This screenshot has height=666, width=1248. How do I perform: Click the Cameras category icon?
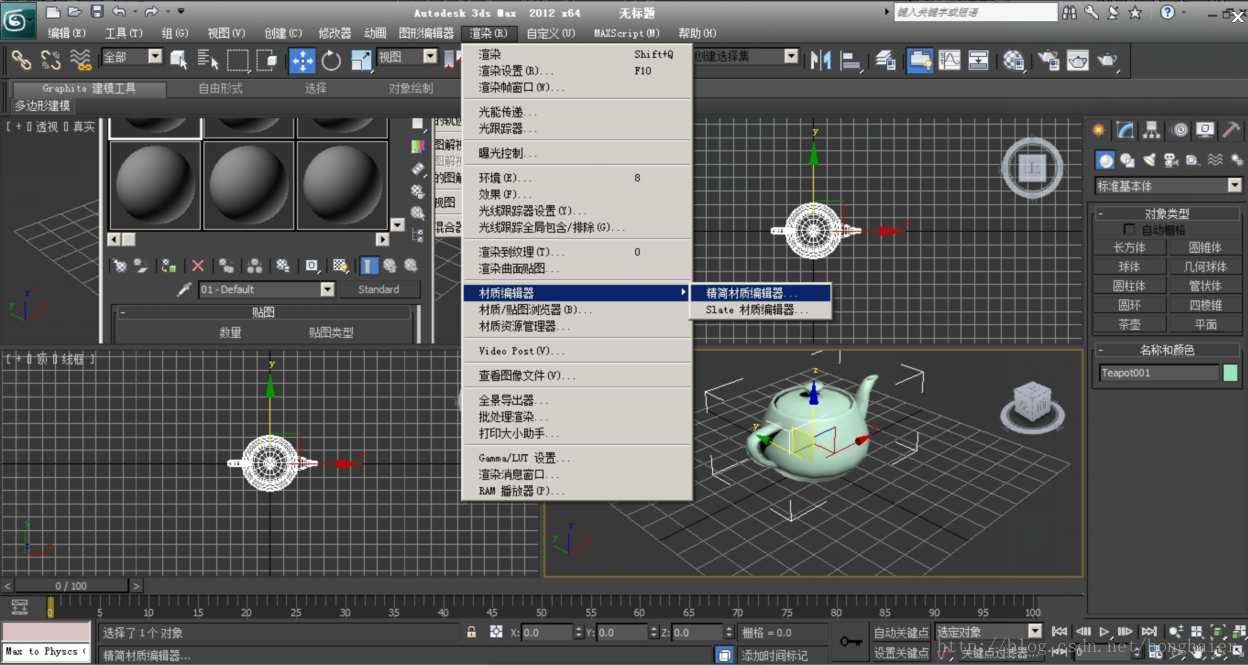click(1170, 160)
